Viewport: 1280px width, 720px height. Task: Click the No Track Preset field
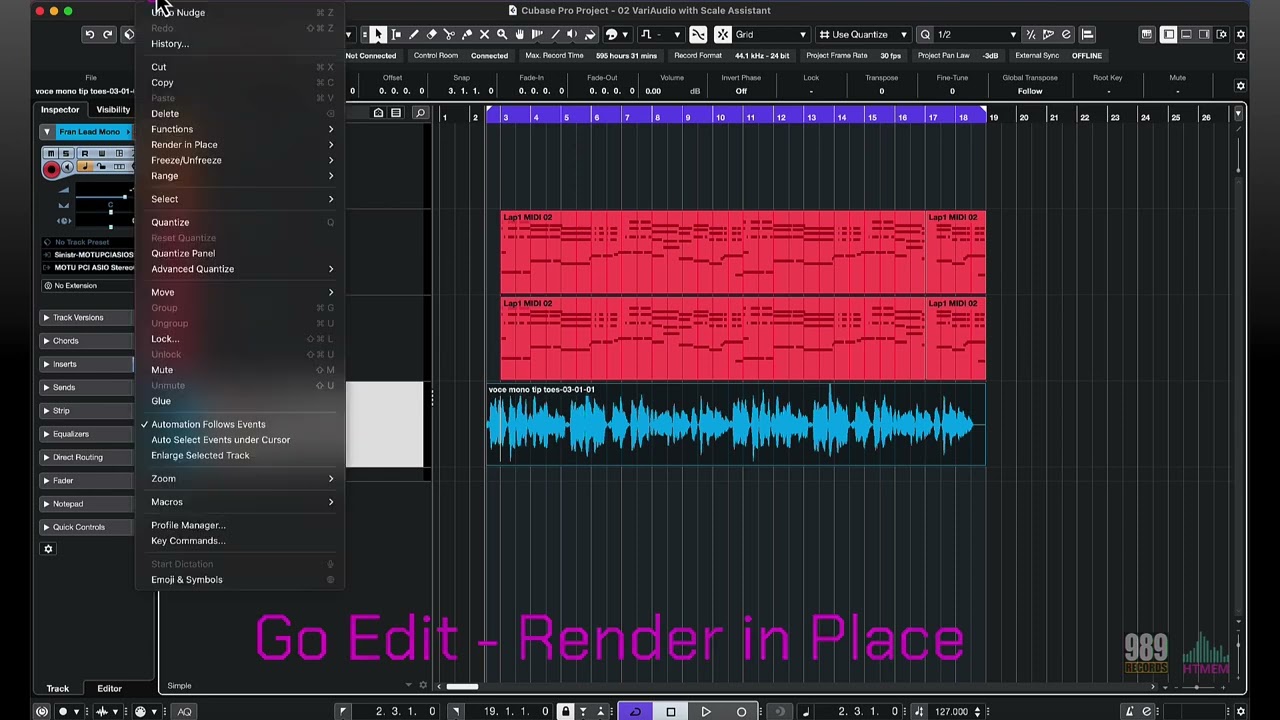pyautogui.click(x=87, y=242)
